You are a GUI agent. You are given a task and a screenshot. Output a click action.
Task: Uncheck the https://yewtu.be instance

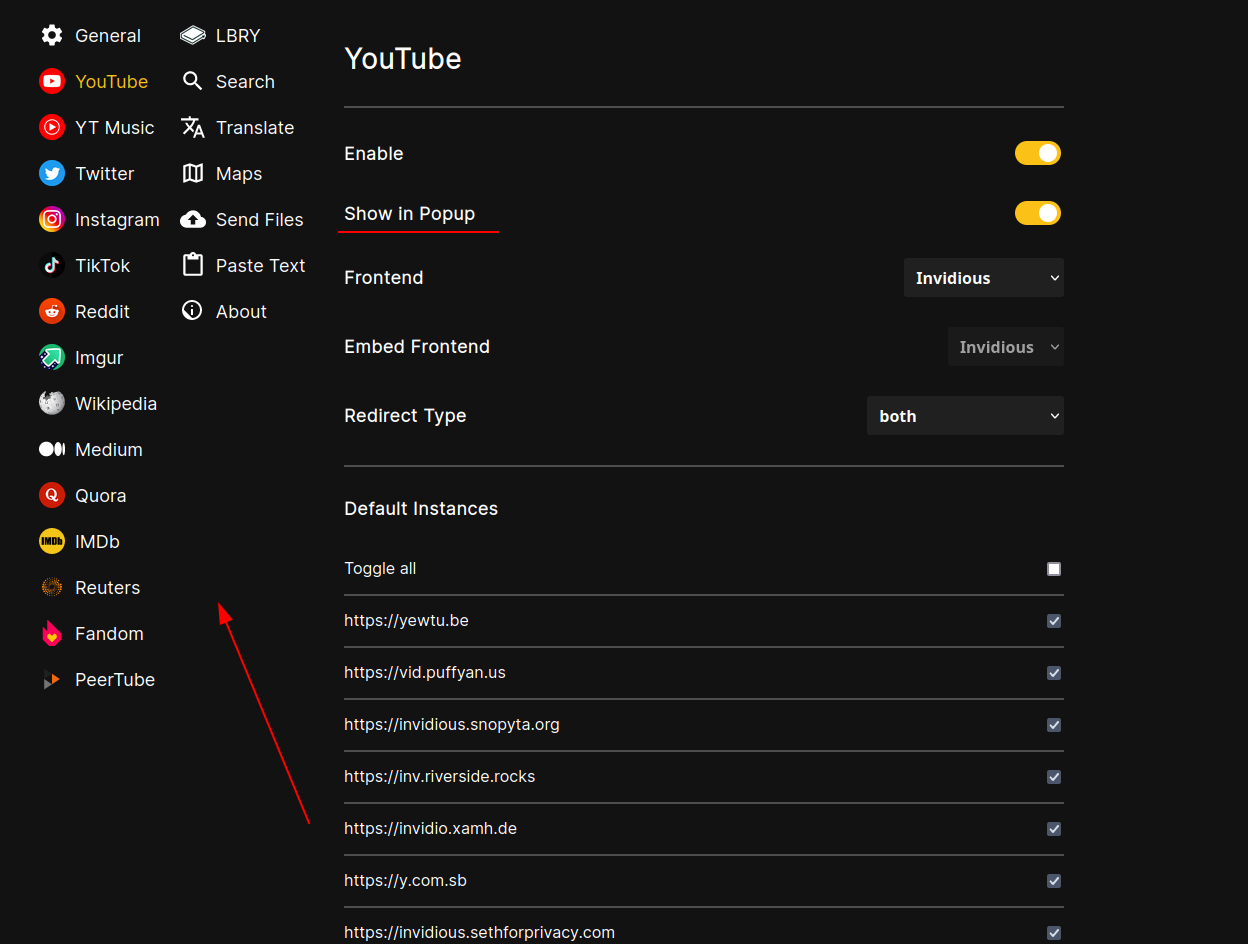[1053, 621]
